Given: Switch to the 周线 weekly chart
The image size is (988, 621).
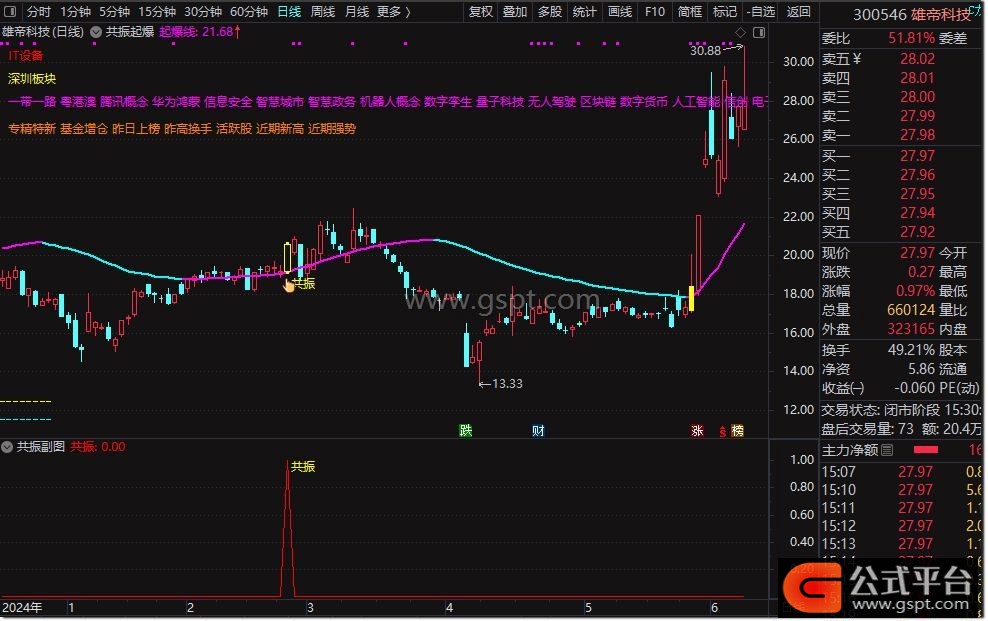Looking at the screenshot, I should pyautogui.click(x=323, y=11).
